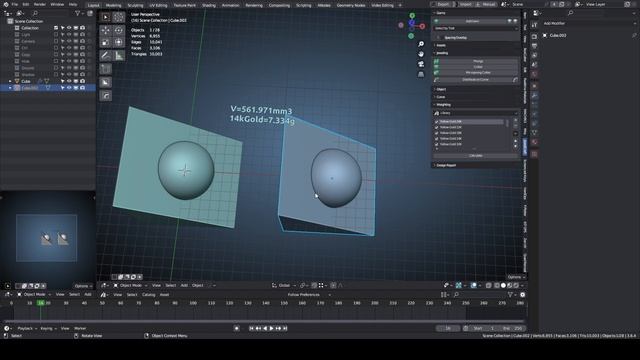Toggle selectability arrow for Collection row
640x360 pixels.
[62, 28]
